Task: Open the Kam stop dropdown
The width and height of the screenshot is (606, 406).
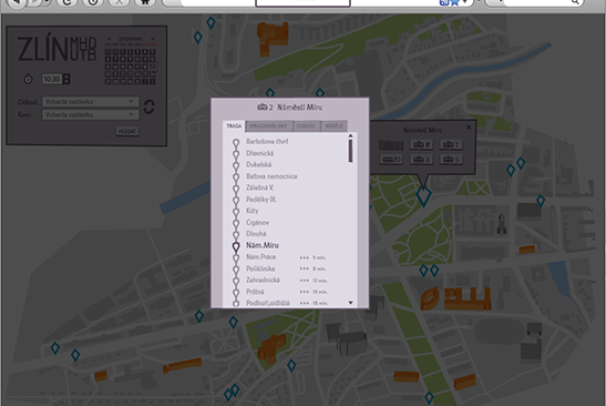Action: click(89, 114)
